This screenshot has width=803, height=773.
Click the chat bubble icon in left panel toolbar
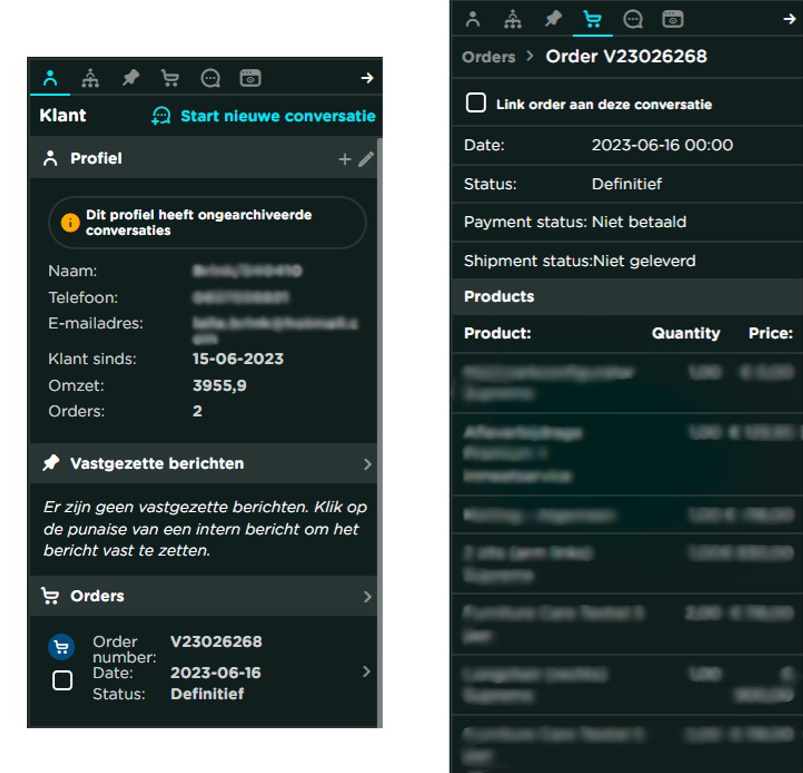210,78
